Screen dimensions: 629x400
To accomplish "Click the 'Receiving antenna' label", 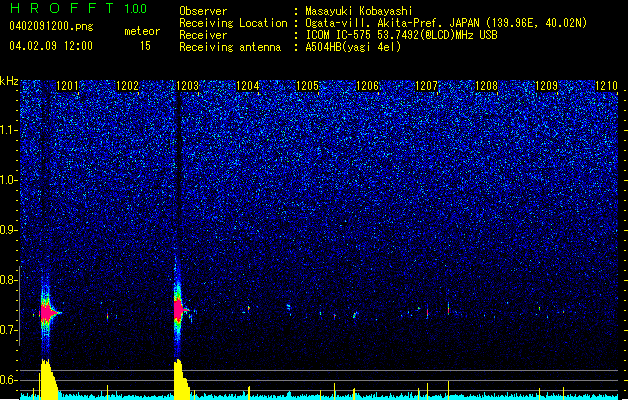I will click(230, 47).
